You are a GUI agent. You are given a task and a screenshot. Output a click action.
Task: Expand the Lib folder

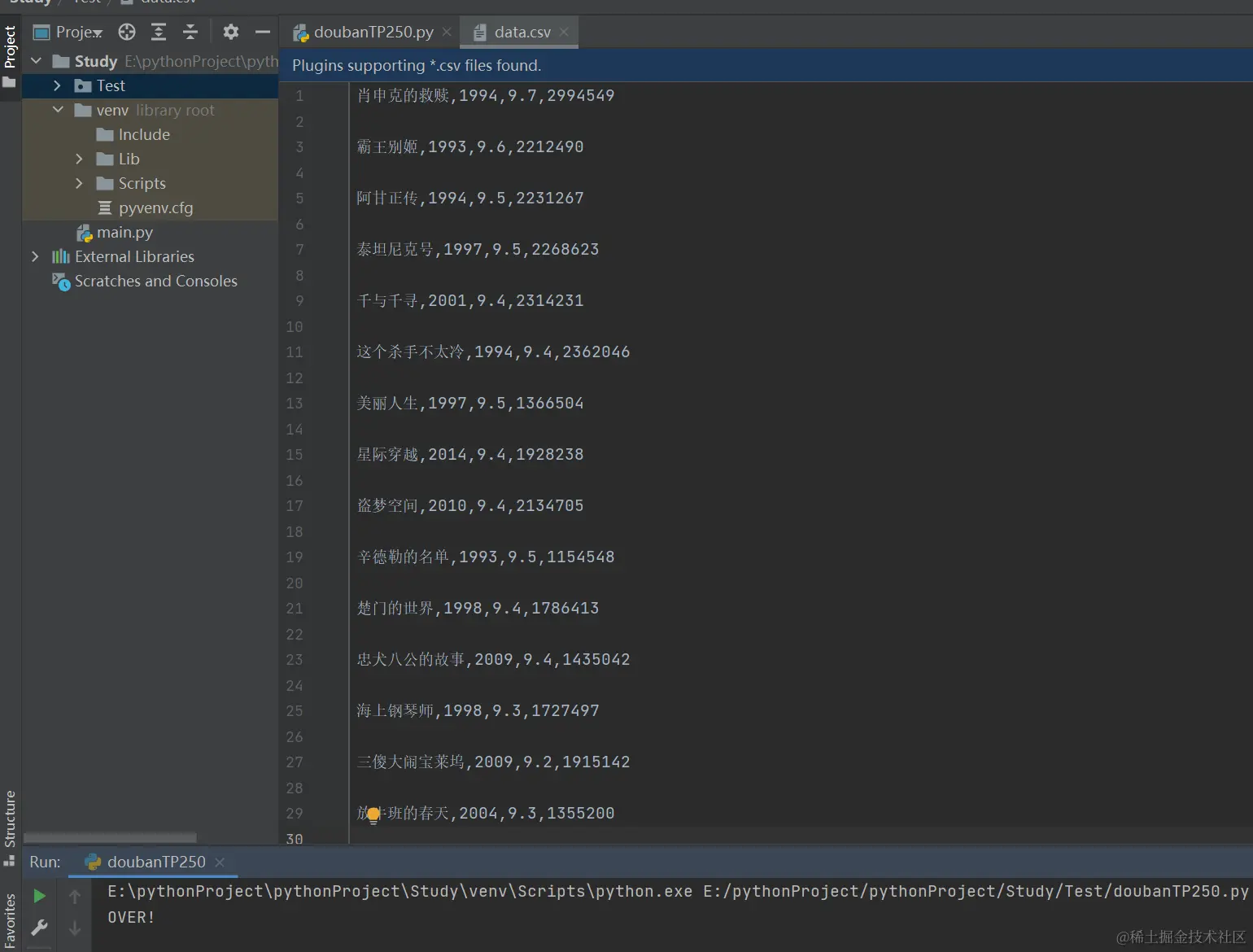point(79,159)
